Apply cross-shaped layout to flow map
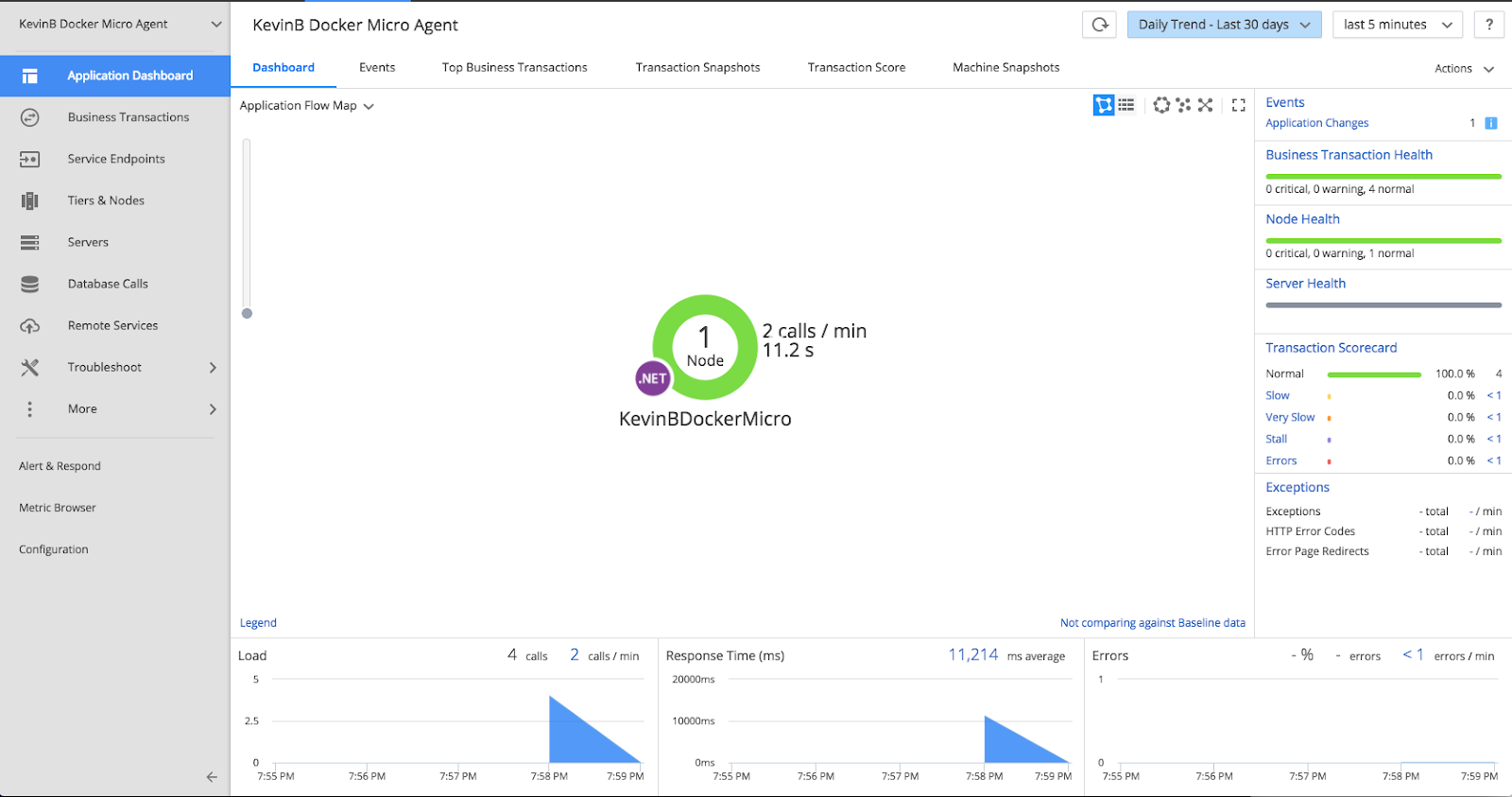Viewport: 1512px width, 797px height. point(1205,105)
